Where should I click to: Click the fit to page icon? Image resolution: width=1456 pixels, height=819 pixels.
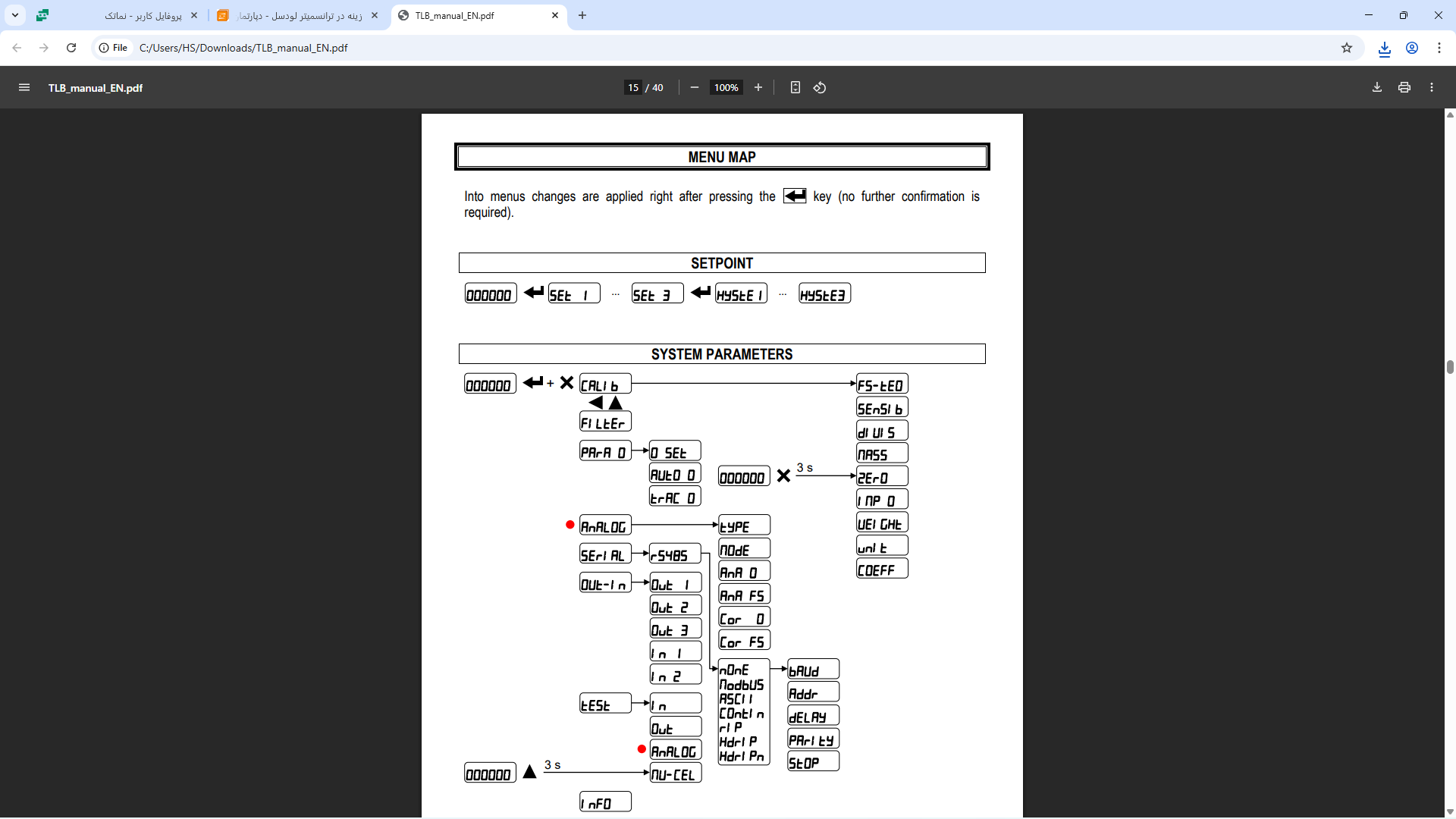(795, 88)
